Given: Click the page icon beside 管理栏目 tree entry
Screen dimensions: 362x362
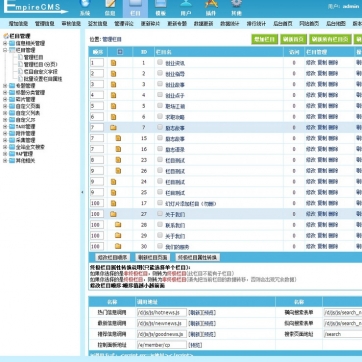Looking at the screenshot, I should point(20,57).
